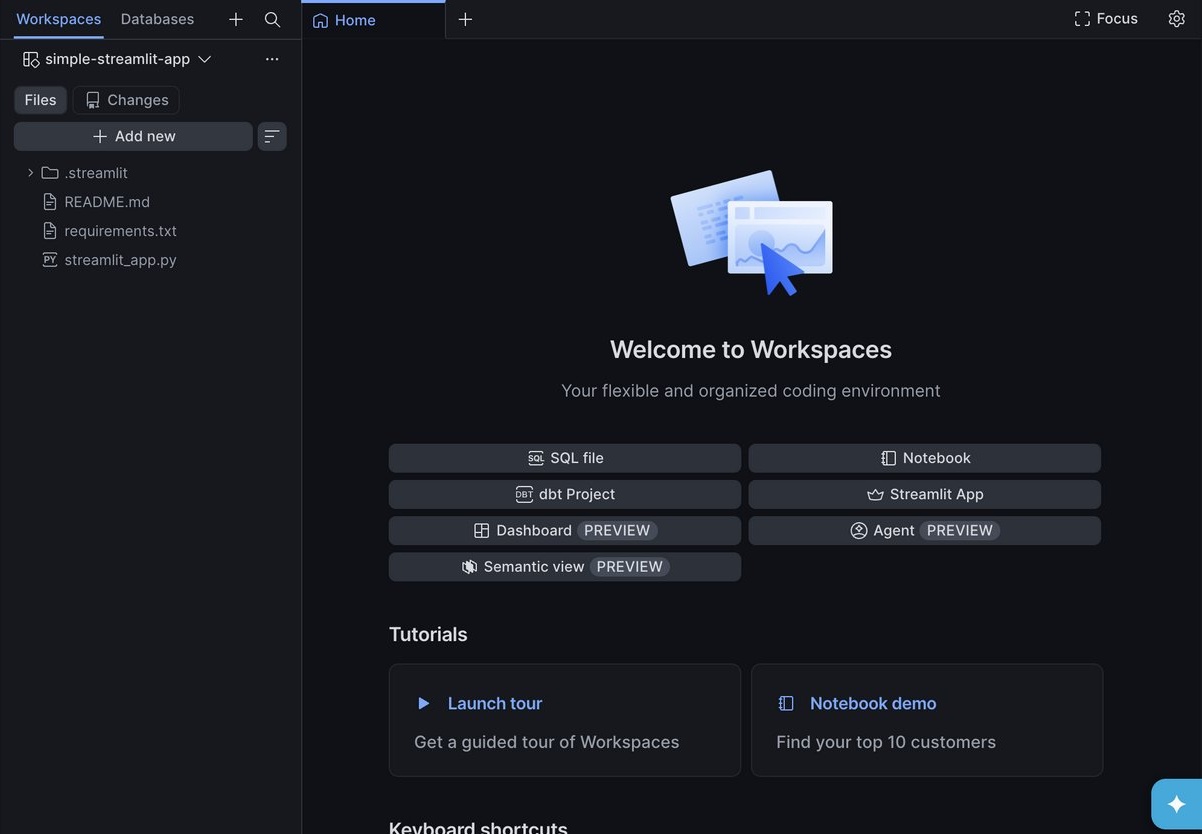Screen dimensions: 1202x834
Task: Switch to the Databases tab
Action: [x=158, y=19]
